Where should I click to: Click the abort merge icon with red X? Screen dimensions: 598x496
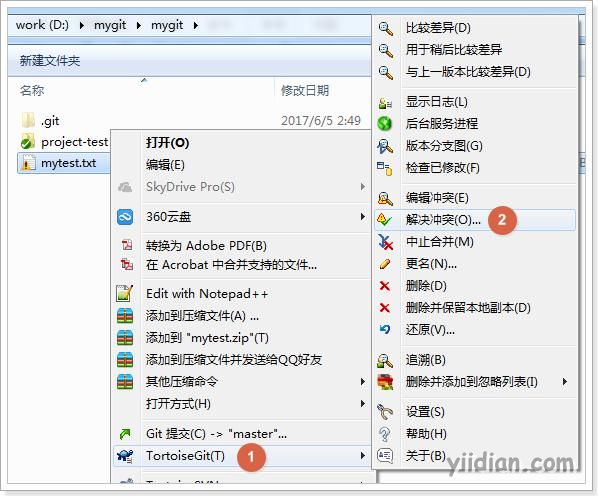(385, 242)
